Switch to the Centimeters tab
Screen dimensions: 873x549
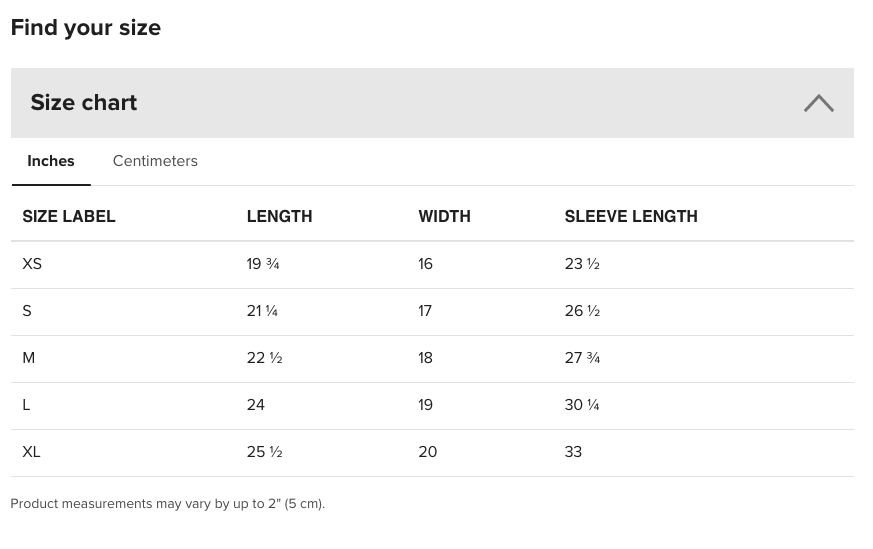[155, 161]
